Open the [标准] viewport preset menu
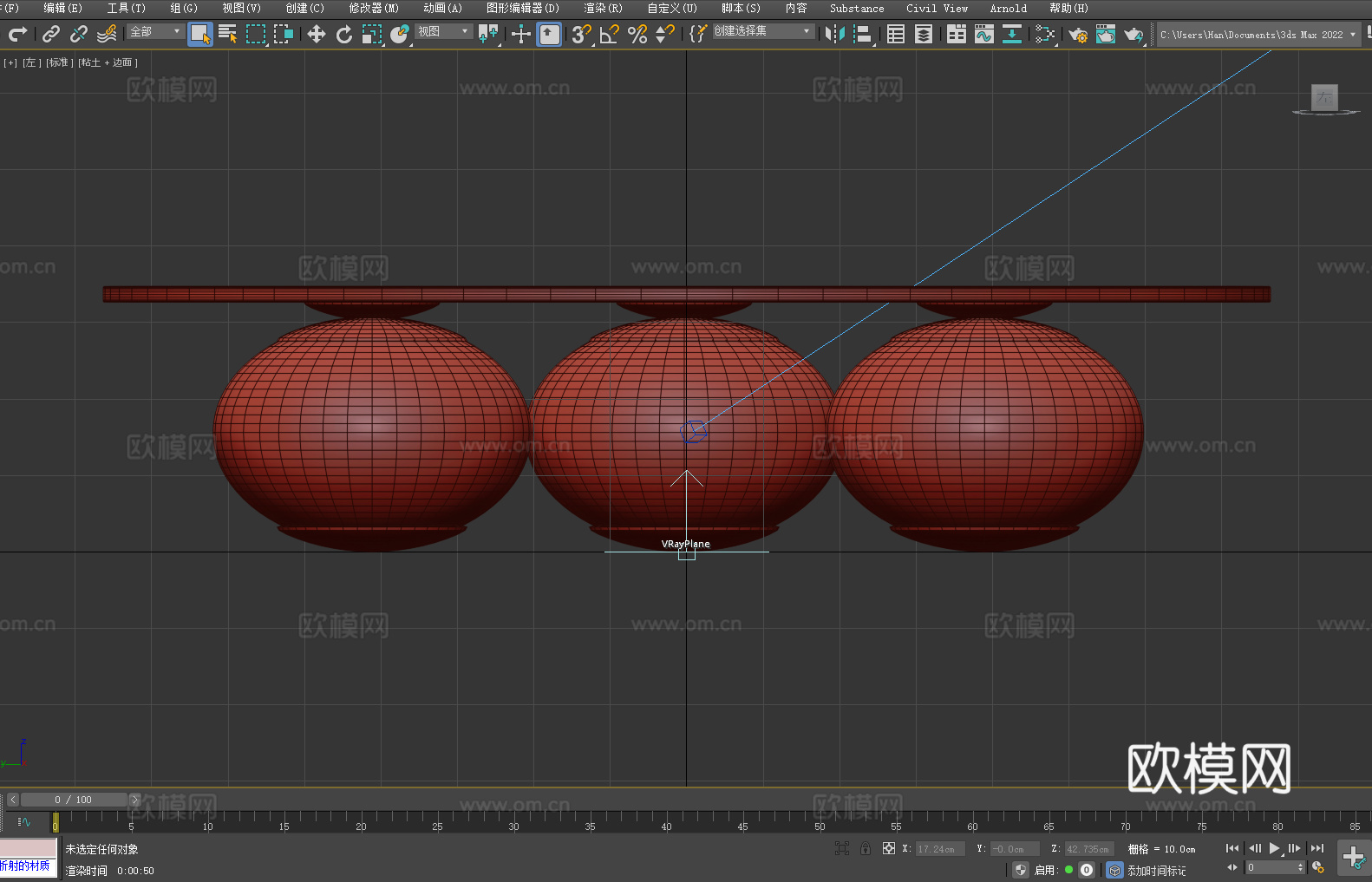 click(58, 62)
